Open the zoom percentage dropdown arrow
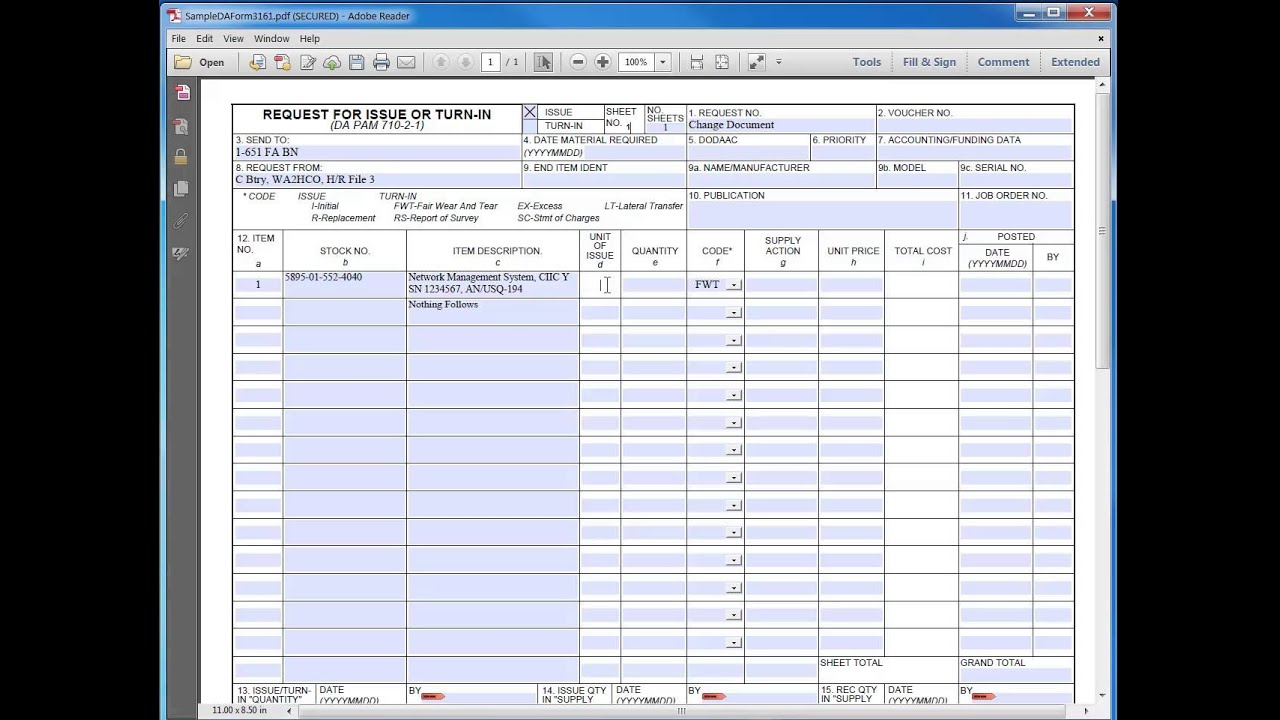This screenshot has height=720, width=1280. click(662, 62)
